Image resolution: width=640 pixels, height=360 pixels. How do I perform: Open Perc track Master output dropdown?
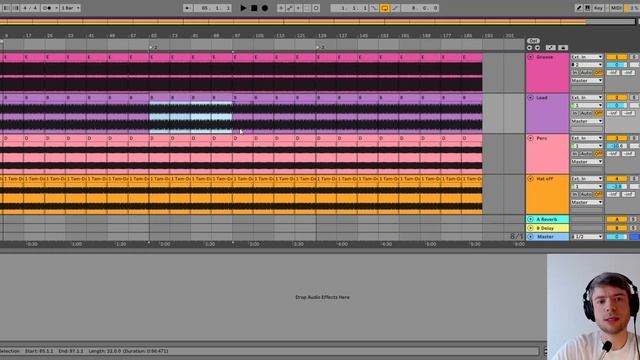click(587, 162)
